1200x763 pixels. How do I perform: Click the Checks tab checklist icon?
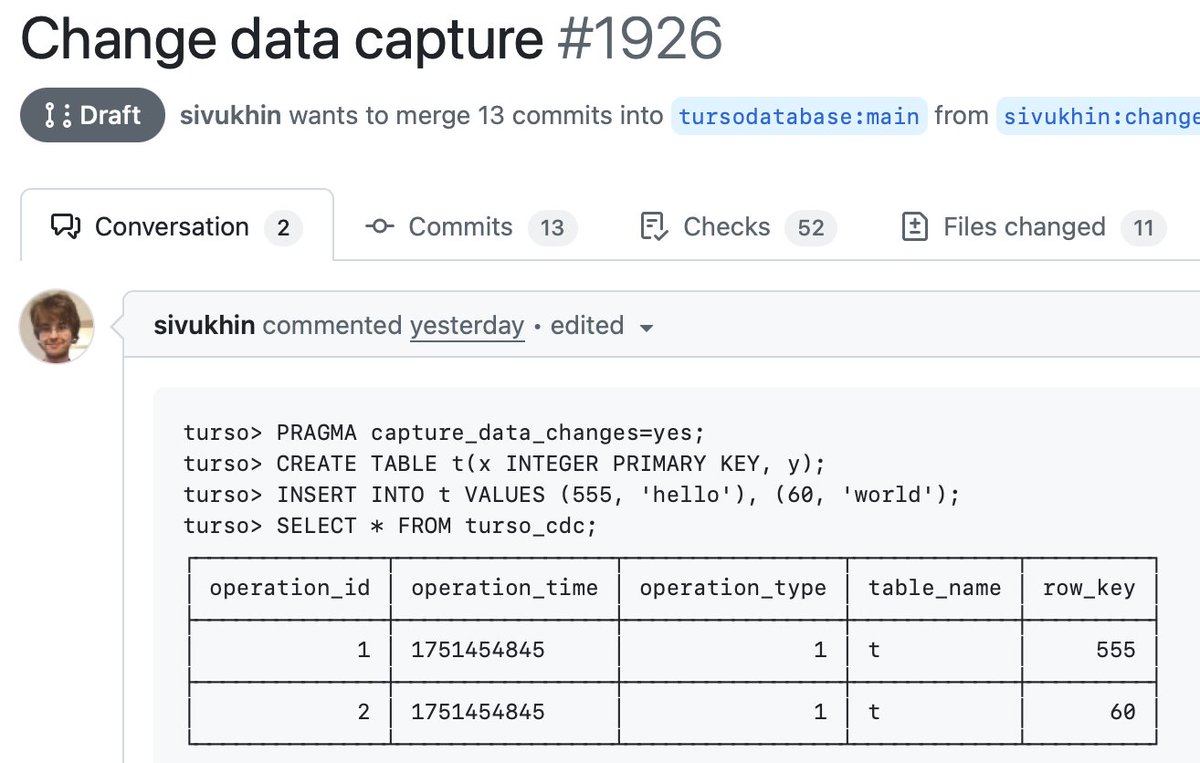coord(653,227)
